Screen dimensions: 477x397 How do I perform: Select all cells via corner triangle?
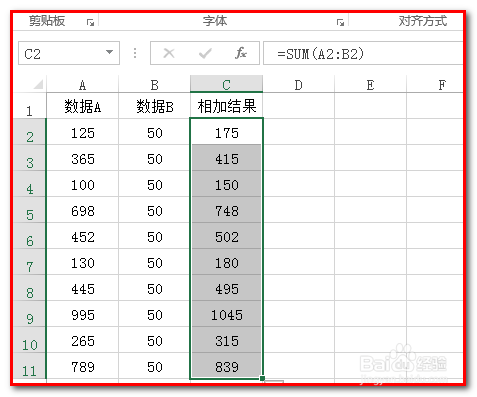coord(38,84)
